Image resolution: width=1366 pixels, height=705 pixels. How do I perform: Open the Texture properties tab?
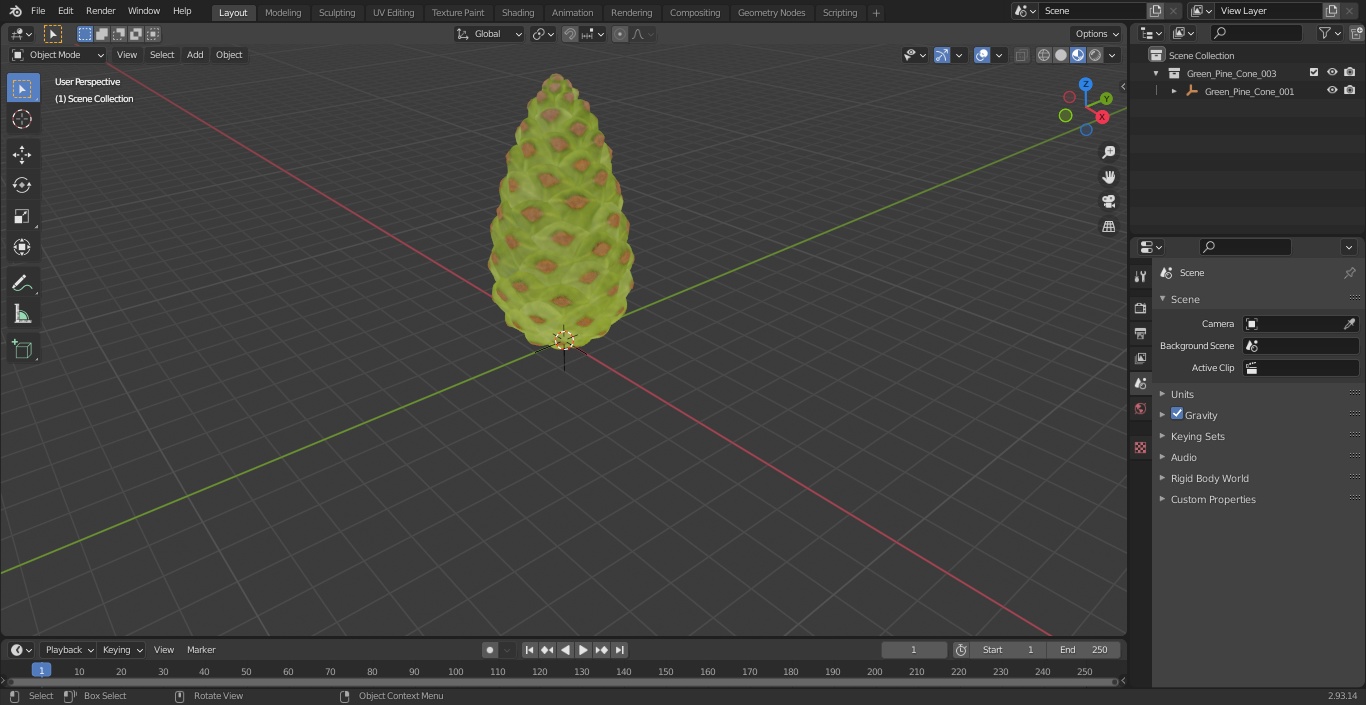pyautogui.click(x=1140, y=447)
